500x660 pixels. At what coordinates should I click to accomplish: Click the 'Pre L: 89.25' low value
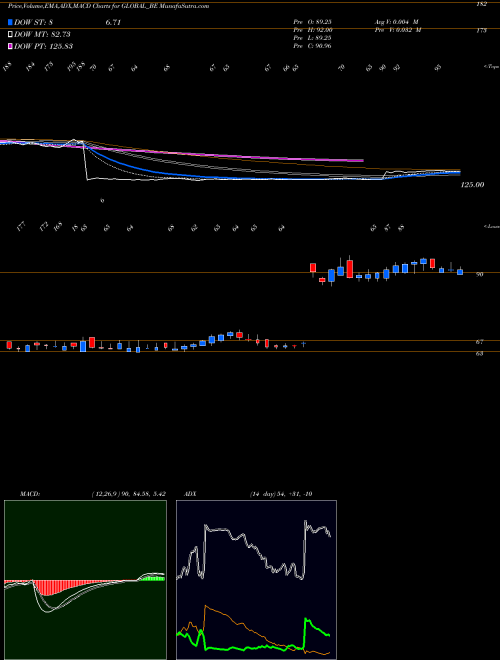tap(313, 38)
